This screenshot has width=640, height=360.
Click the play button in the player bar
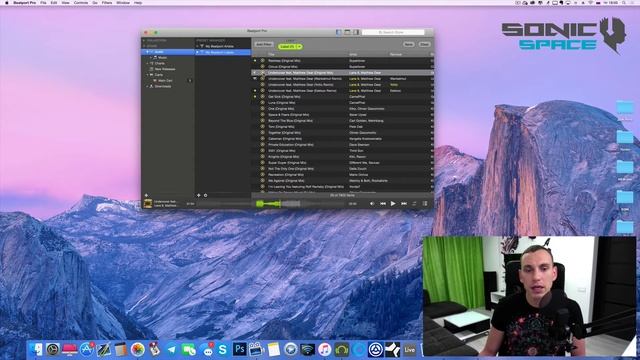tap(393, 203)
